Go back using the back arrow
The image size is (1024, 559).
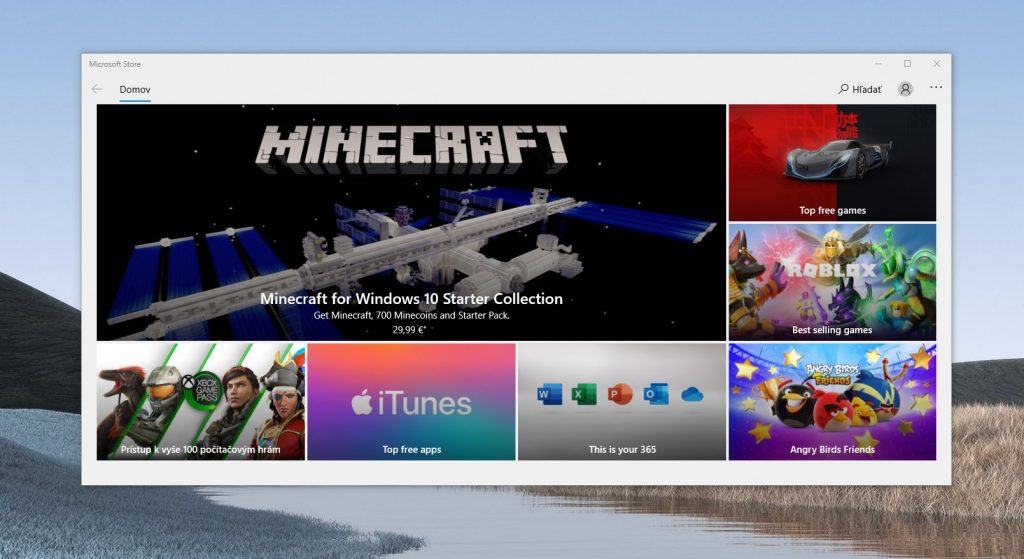tap(97, 89)
